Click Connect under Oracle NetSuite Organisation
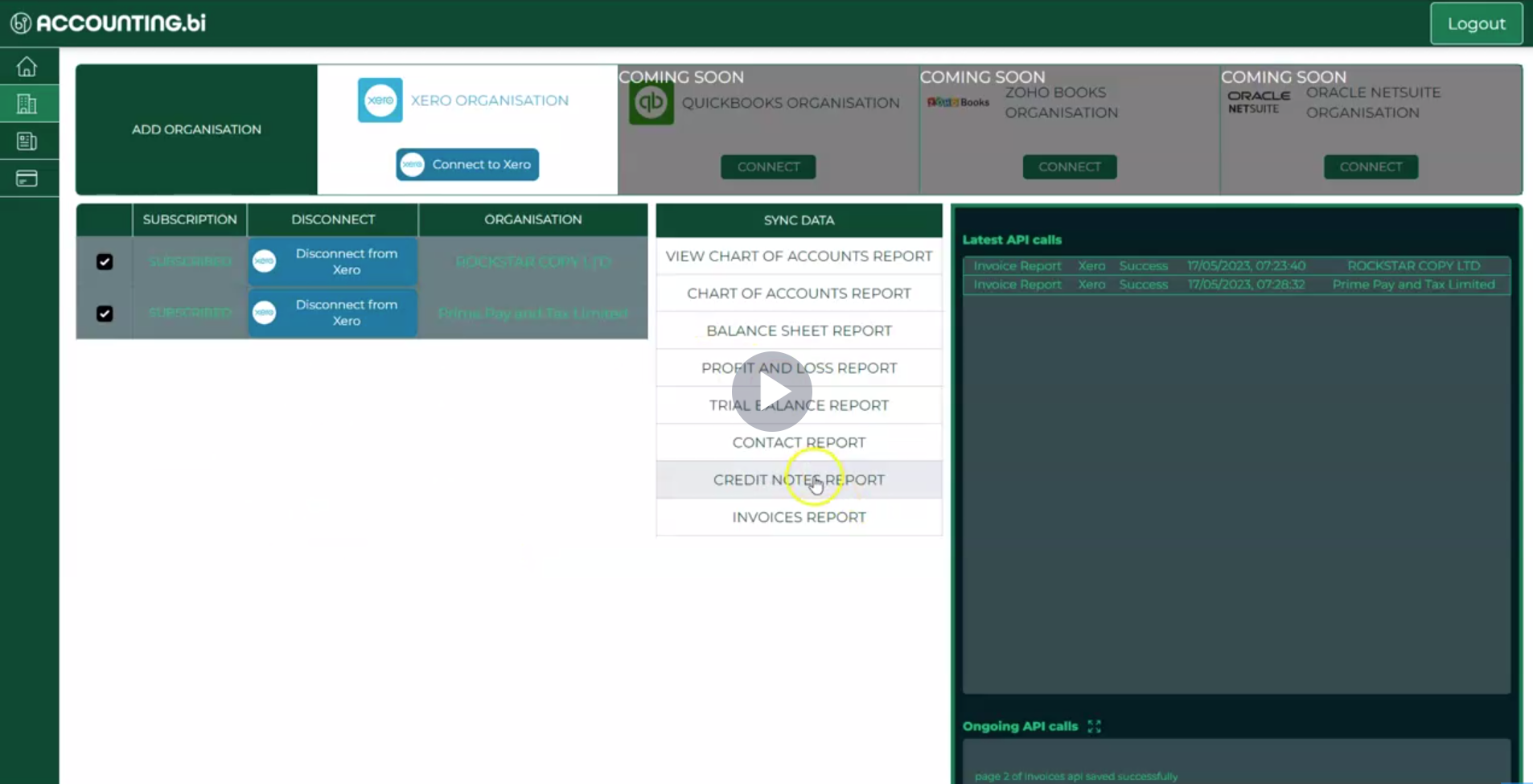Screen dimensions: 1533x784 (x=1369, y=166)
